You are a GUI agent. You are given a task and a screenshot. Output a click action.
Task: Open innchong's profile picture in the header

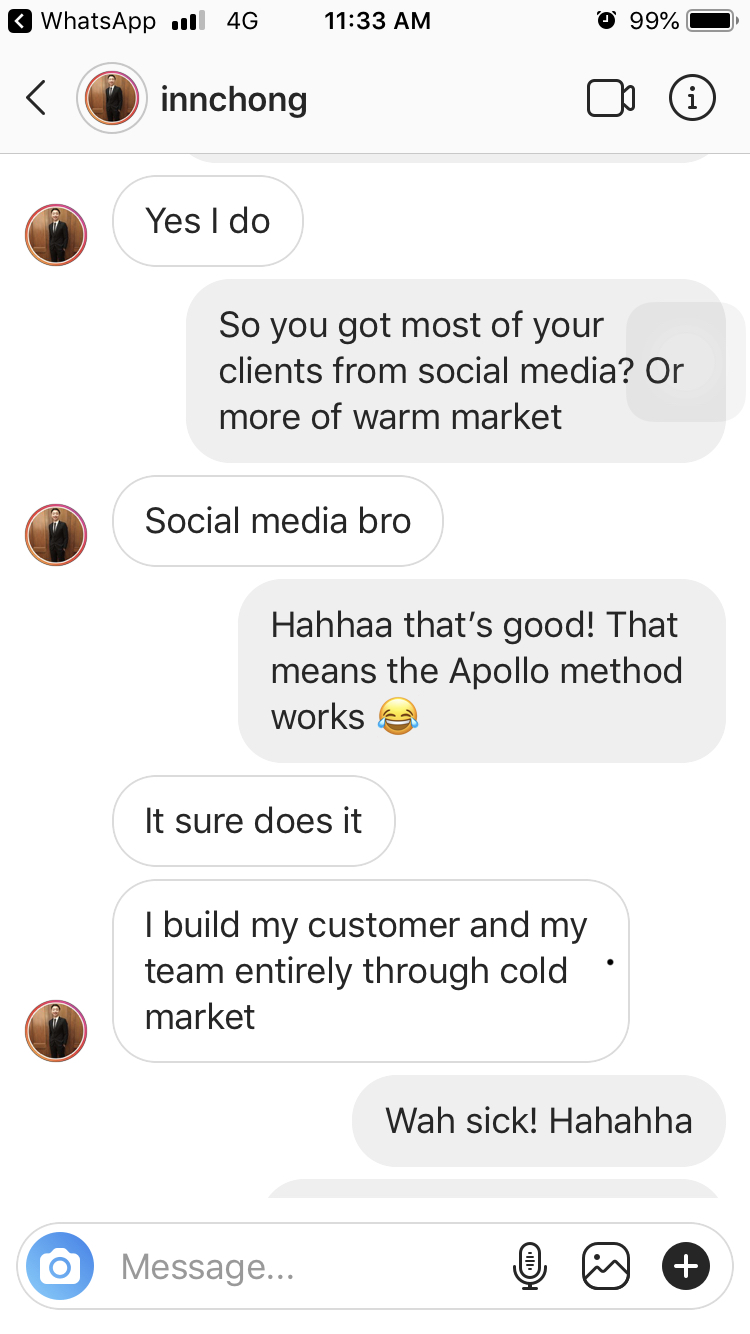pyautogui.click(x=112, y=98)
